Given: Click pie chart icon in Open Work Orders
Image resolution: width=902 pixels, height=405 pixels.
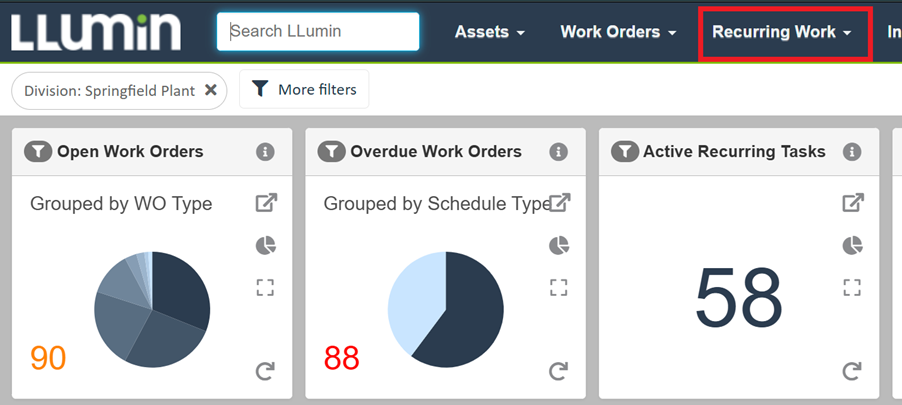Looking at the screenshot, I should (x=266, y=246).
